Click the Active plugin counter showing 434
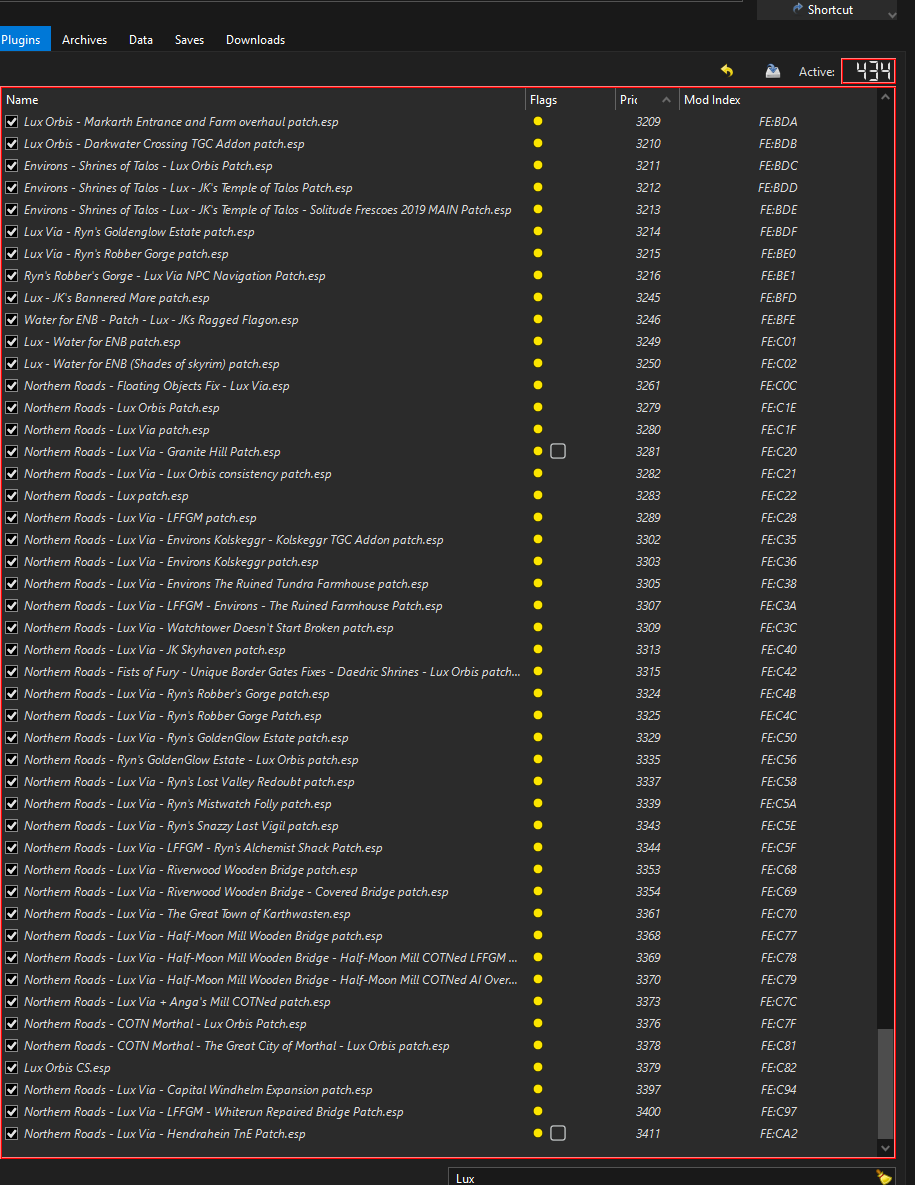Screen dimensions: 915x1185 pos(868,71)
